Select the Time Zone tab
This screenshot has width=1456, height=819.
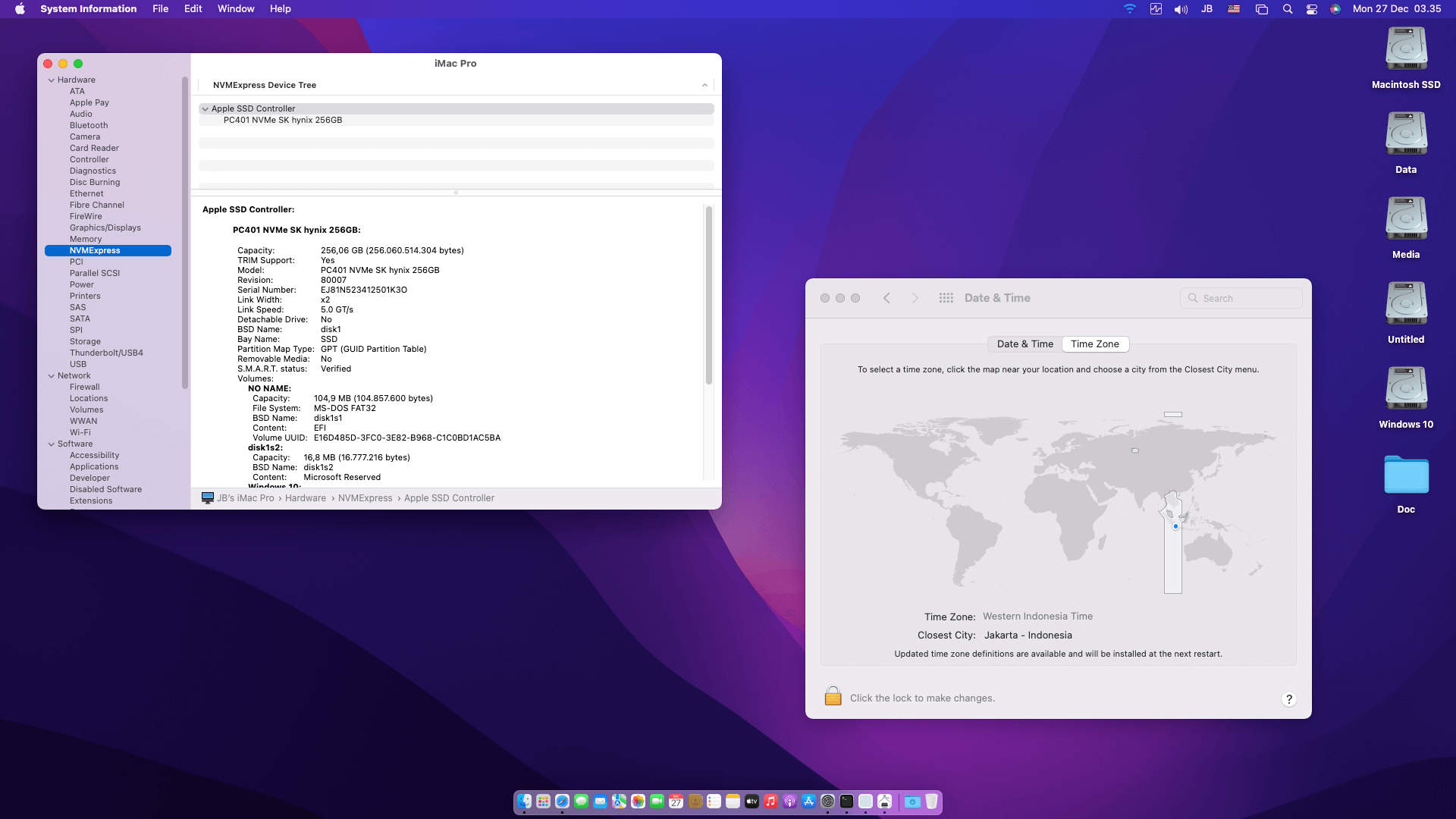1095,344
